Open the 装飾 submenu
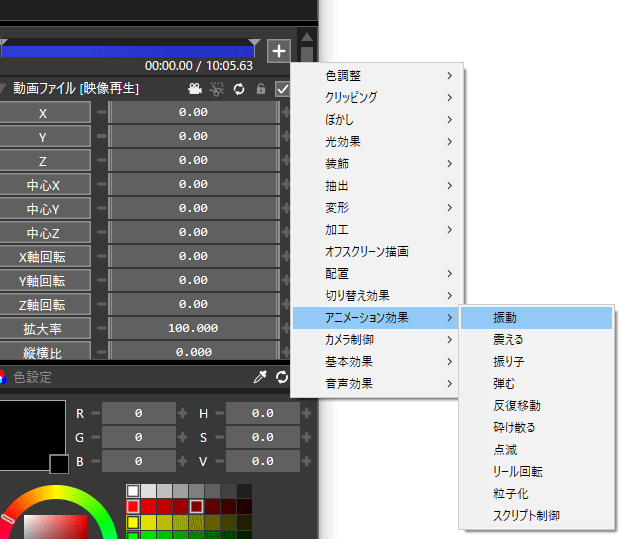The image size is (620, 539). [x=378, y=163]
